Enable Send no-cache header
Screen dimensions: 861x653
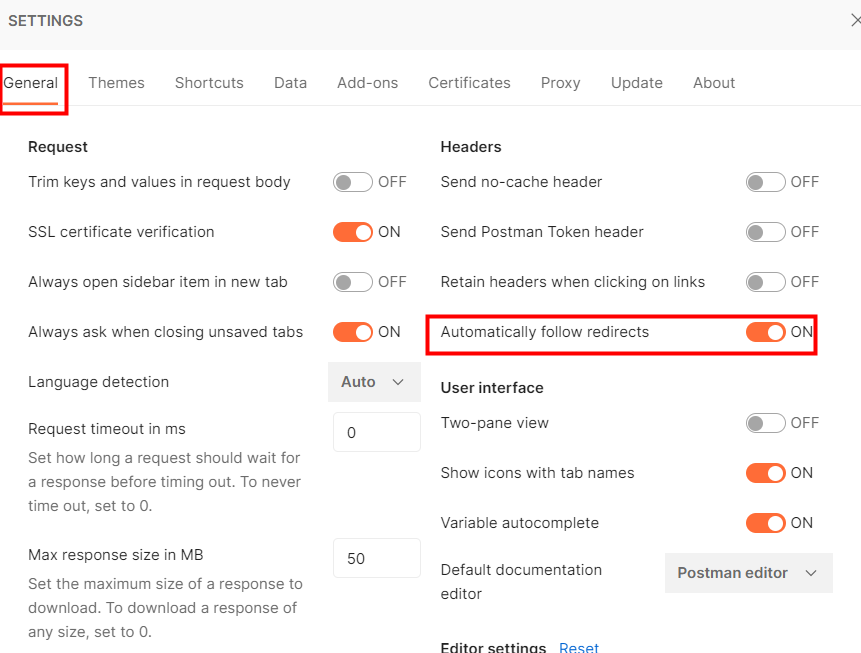click(x=765, y=182)
